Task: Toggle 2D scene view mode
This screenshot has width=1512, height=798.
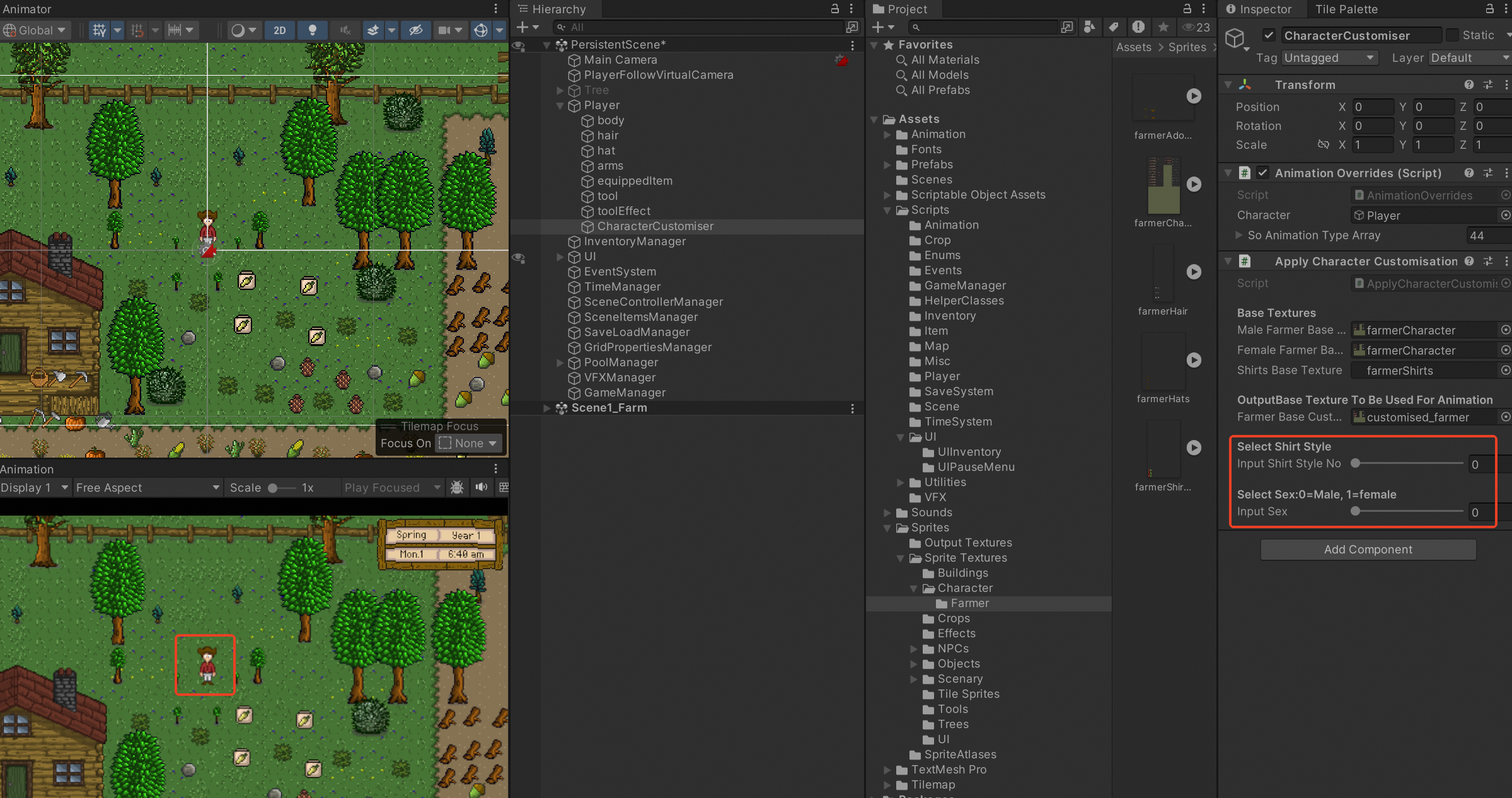Action: (x=280, y=30)
